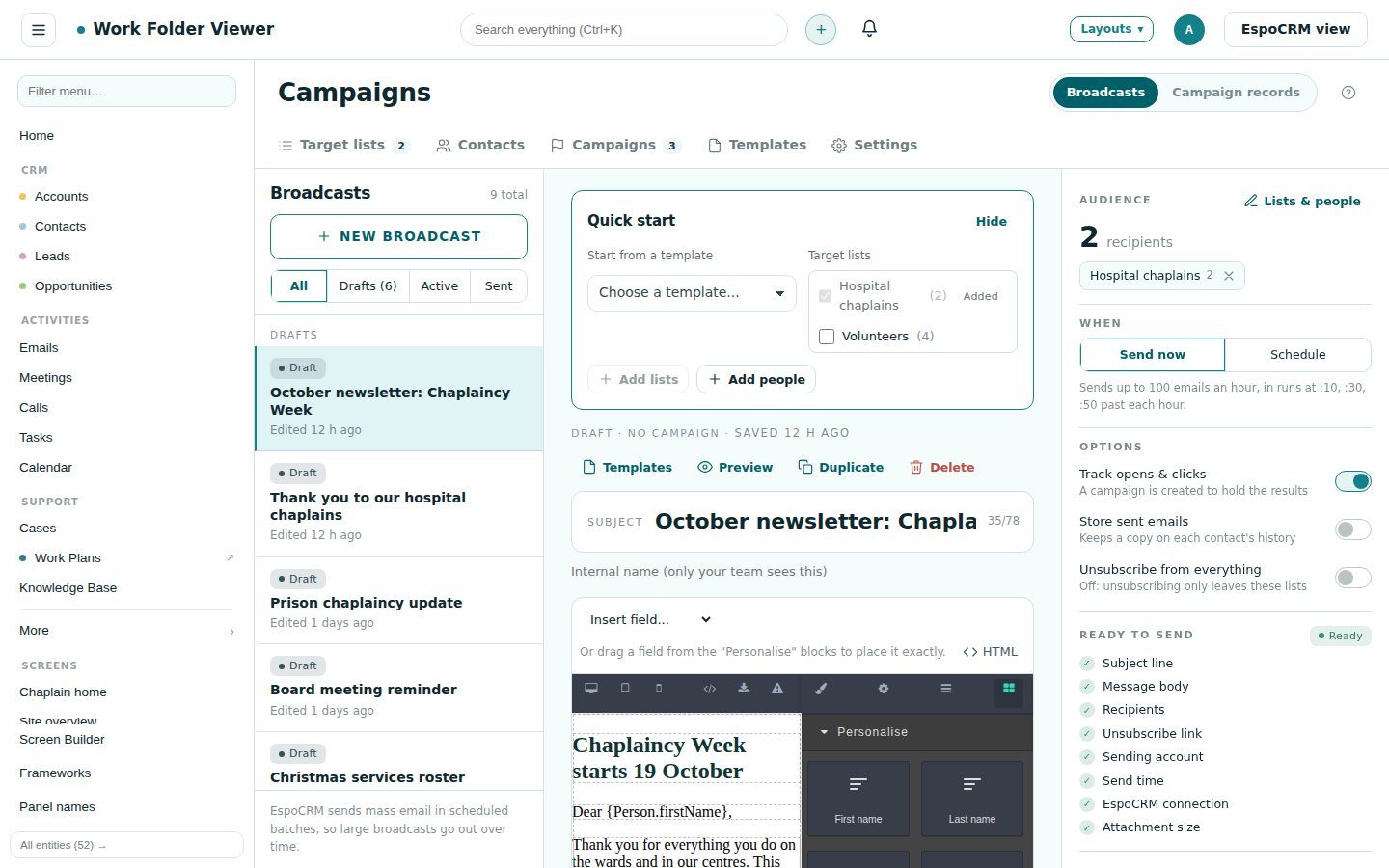Open the Prison chaplaincy update draft
The height and width of the screenshot is (868, 1389).
[398, 601]
